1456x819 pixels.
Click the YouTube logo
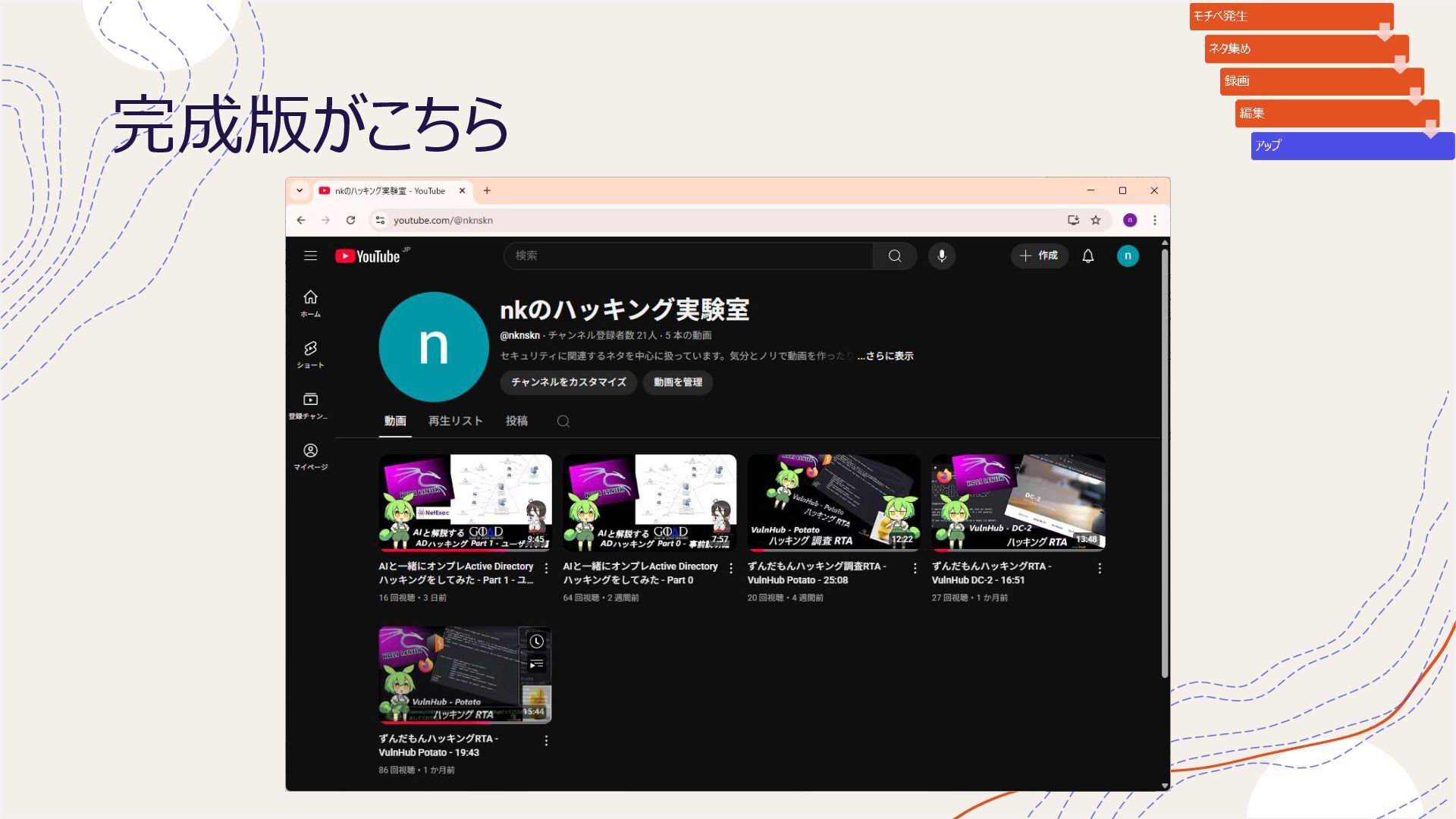(369, 256)
